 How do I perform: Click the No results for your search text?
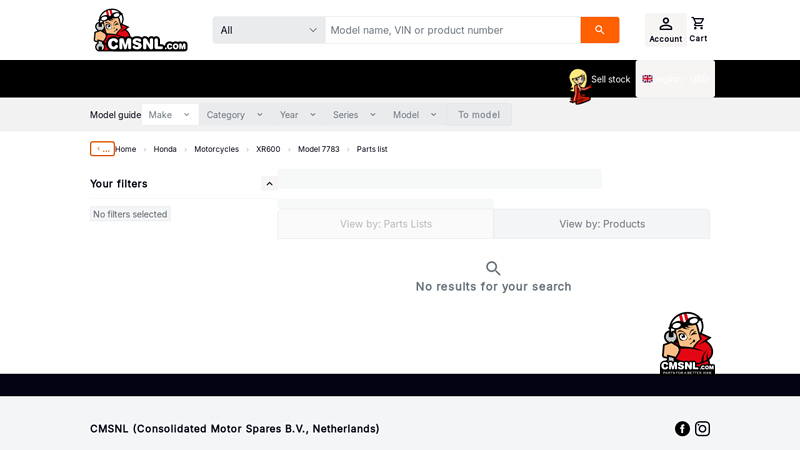click(x=493, y=287)
